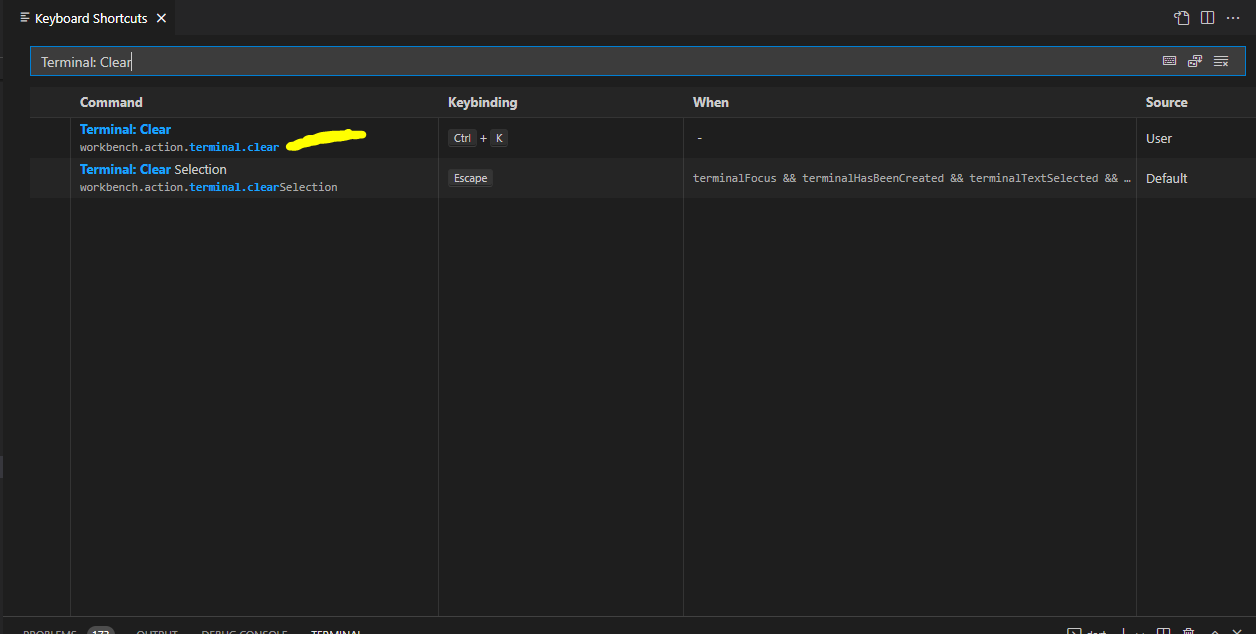Open Keyboard Shortcuts JSON file icon
Viewport: 1256px width, 634px height.
1182,18
